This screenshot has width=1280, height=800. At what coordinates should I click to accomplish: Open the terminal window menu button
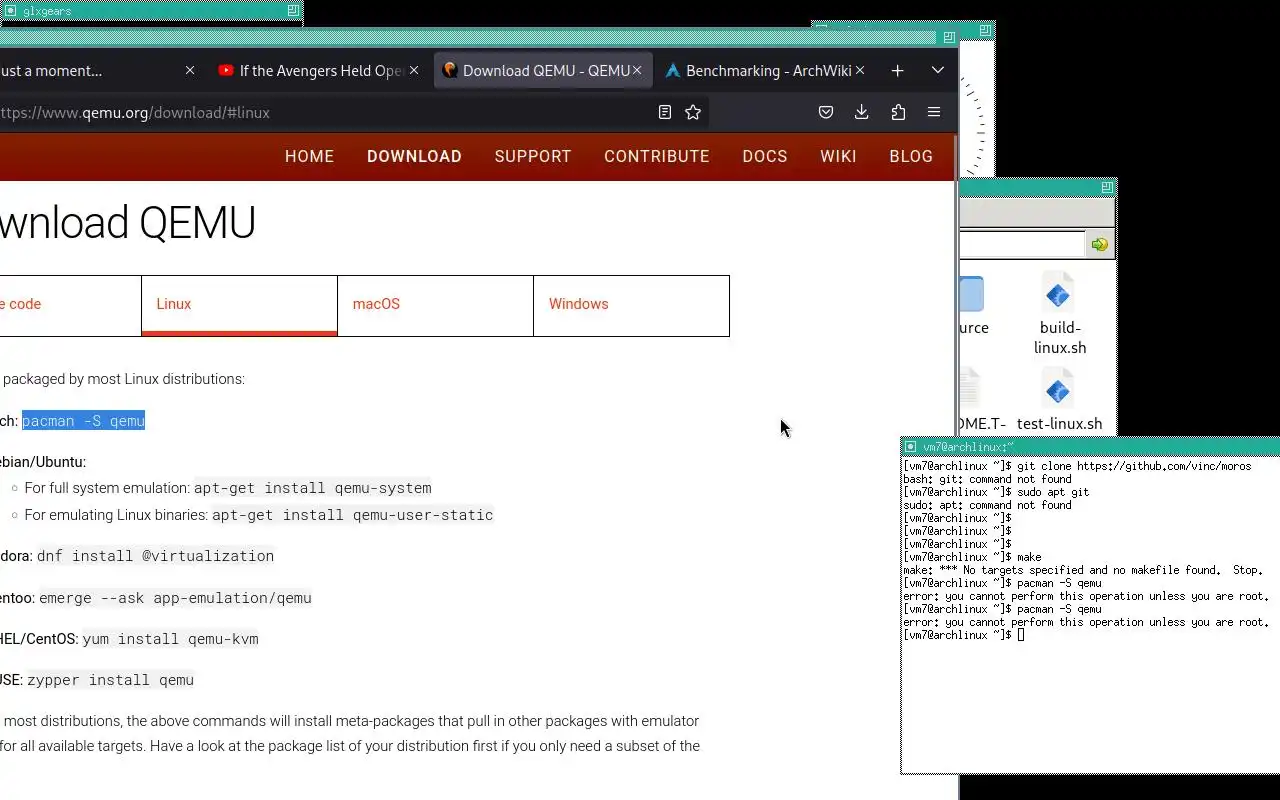910,446
